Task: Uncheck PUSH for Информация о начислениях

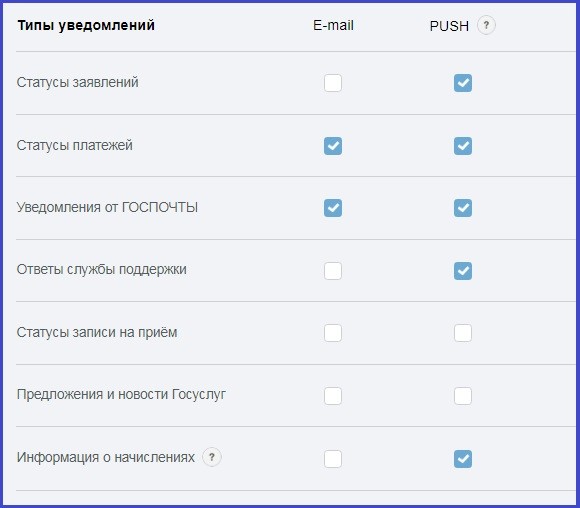Action: tap(463, 459)
